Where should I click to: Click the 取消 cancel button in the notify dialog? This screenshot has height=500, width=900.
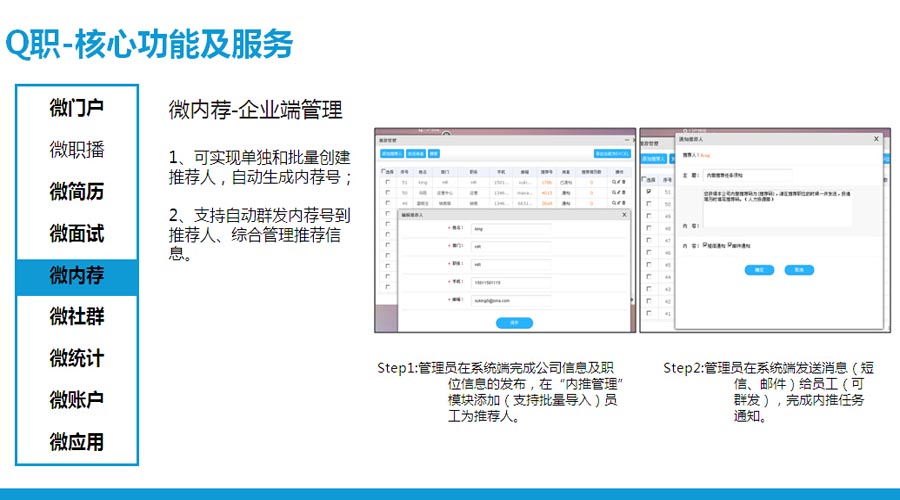(798, 270)
